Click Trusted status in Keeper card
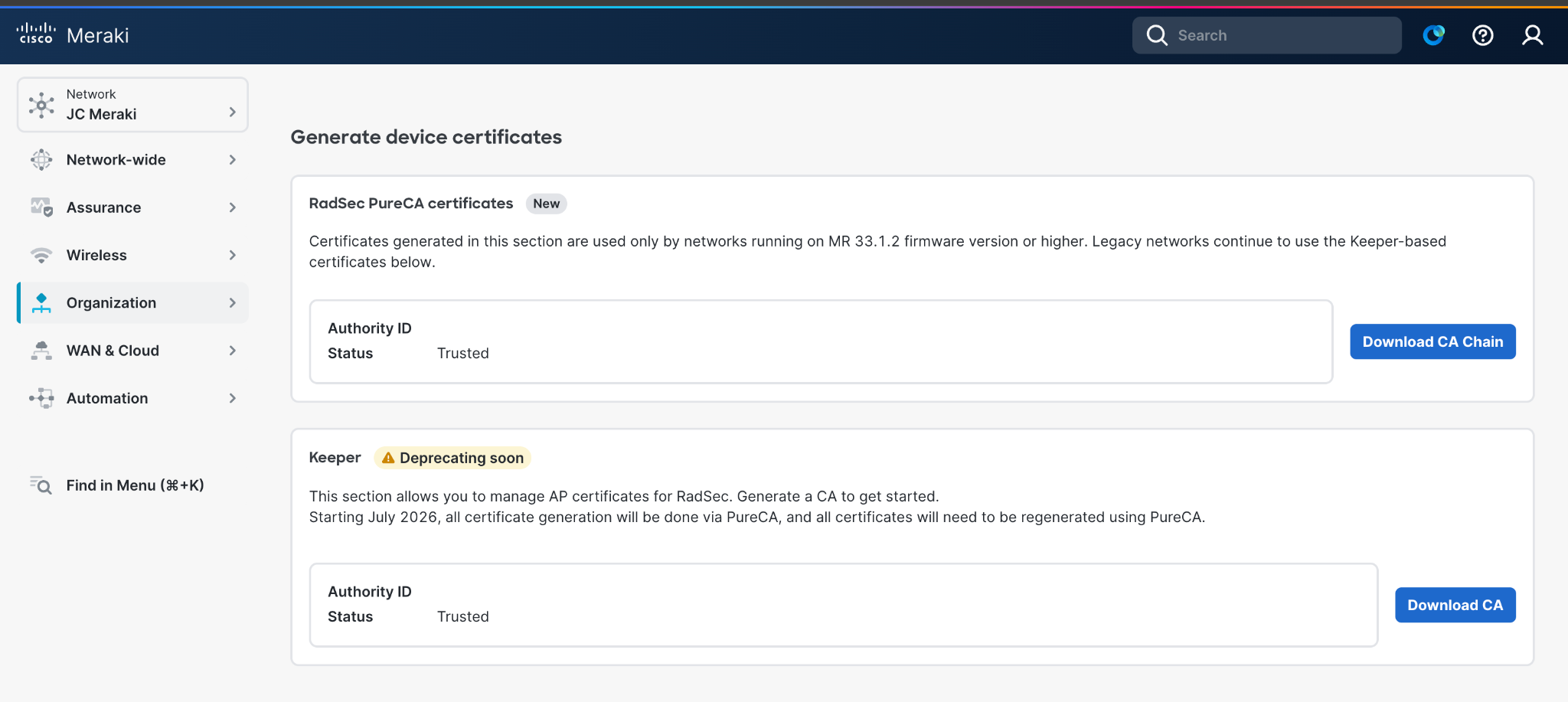Screen dimensions: 1568x702 [x=463, y=616]
